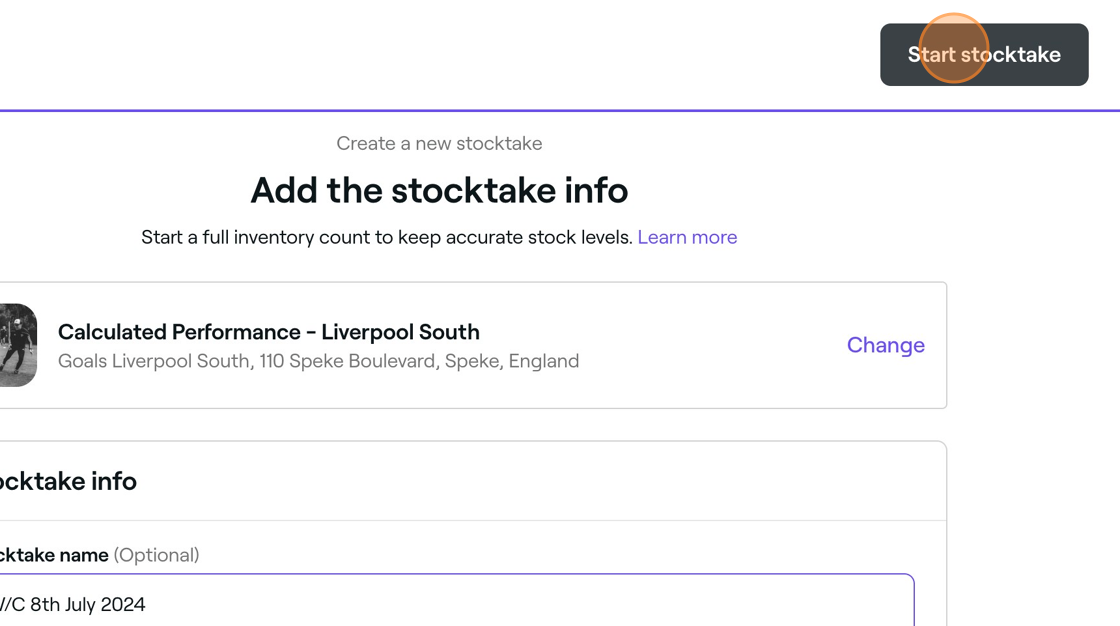
Task: Click the Goals Liverpool South address text
Action: (x=319, y=361)
